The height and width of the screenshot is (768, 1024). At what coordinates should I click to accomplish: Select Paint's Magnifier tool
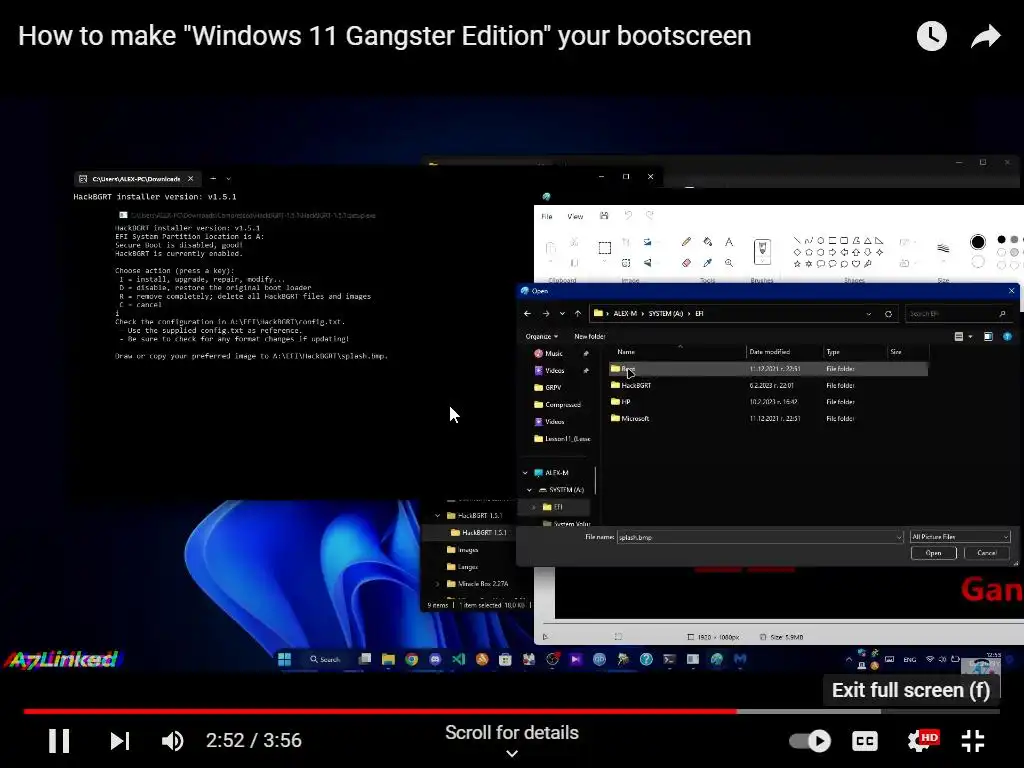(x=729, y=263)
